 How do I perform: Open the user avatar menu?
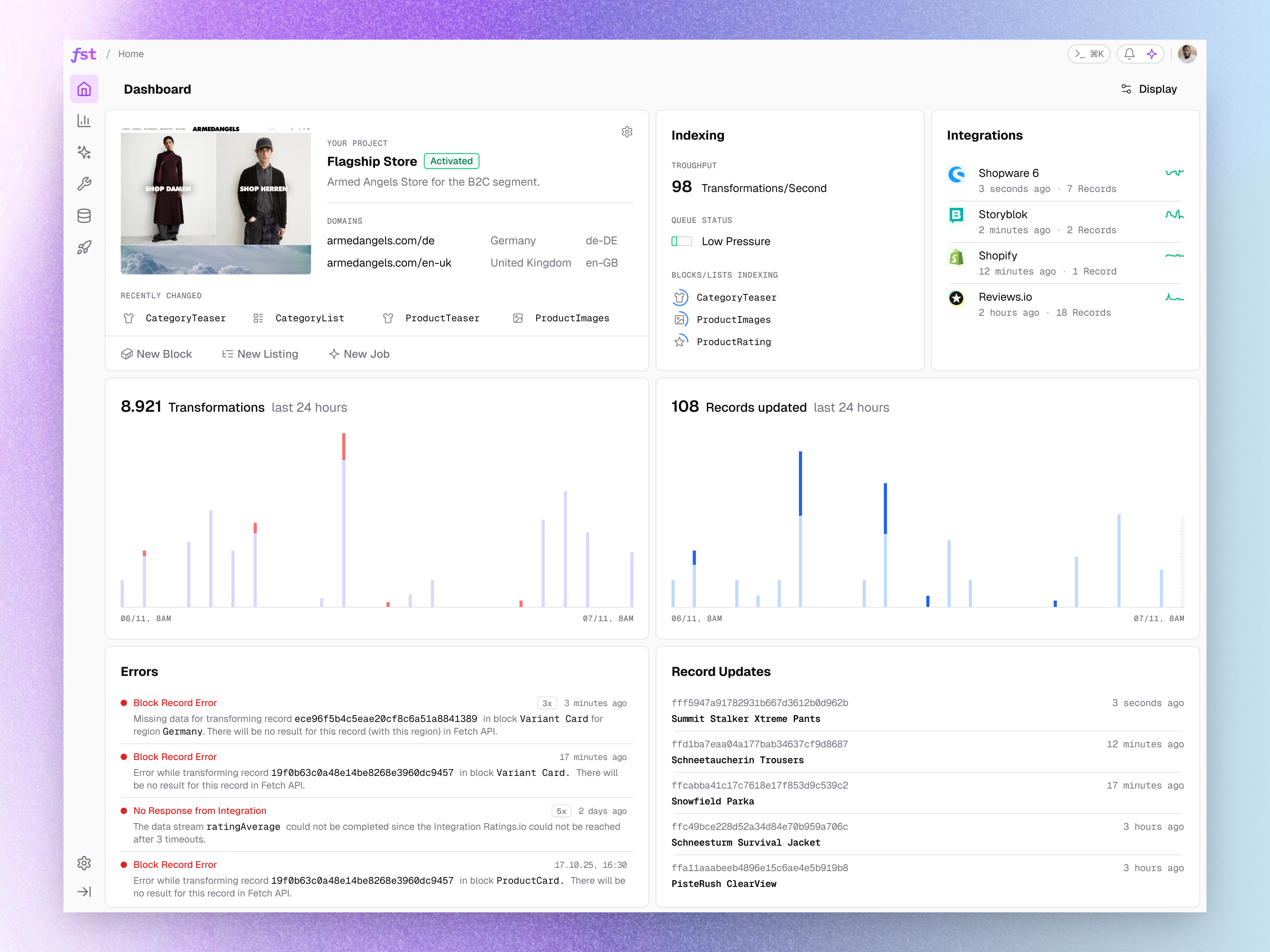[1187, 54]
